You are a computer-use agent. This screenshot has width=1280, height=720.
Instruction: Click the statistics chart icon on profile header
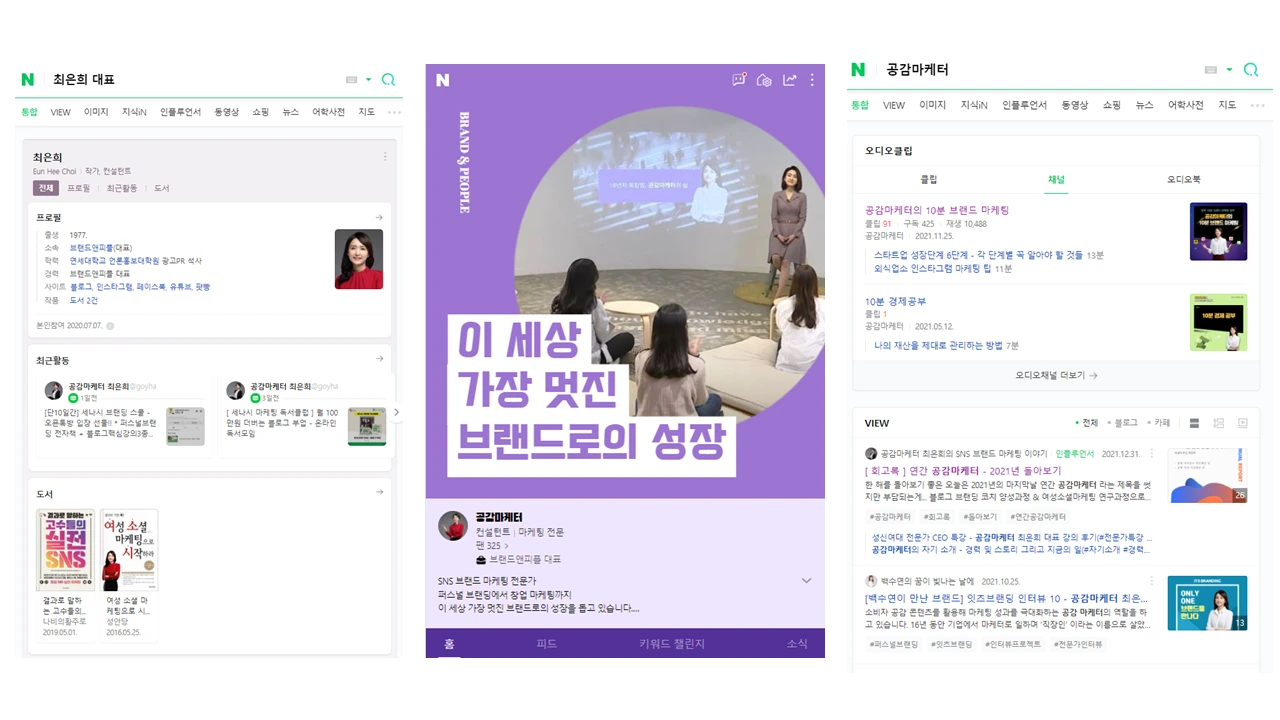(789, 79)
